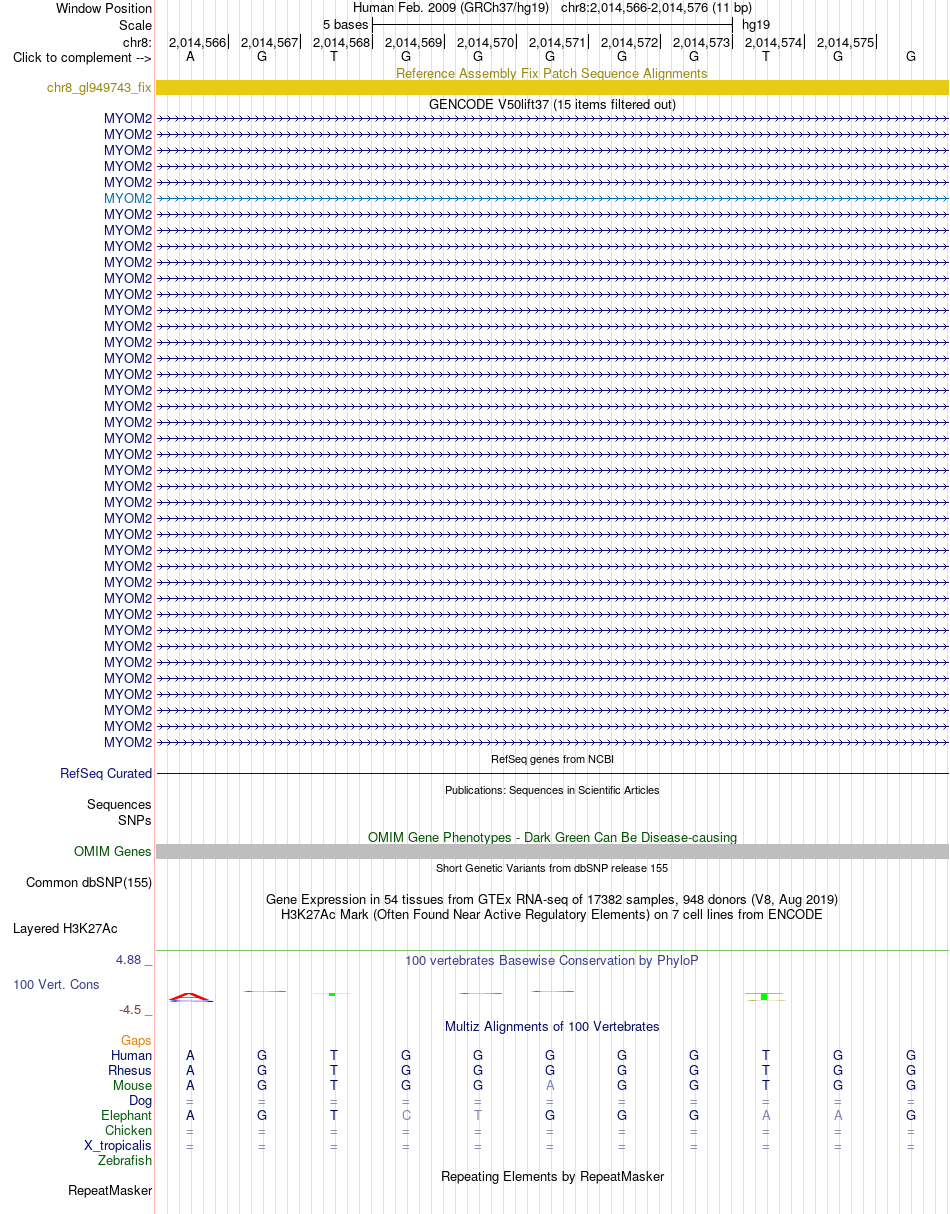Screen dimensions: 950x1214
Task: Open Short Genetic Variants from dbSNP title
Action: (552, 868)
